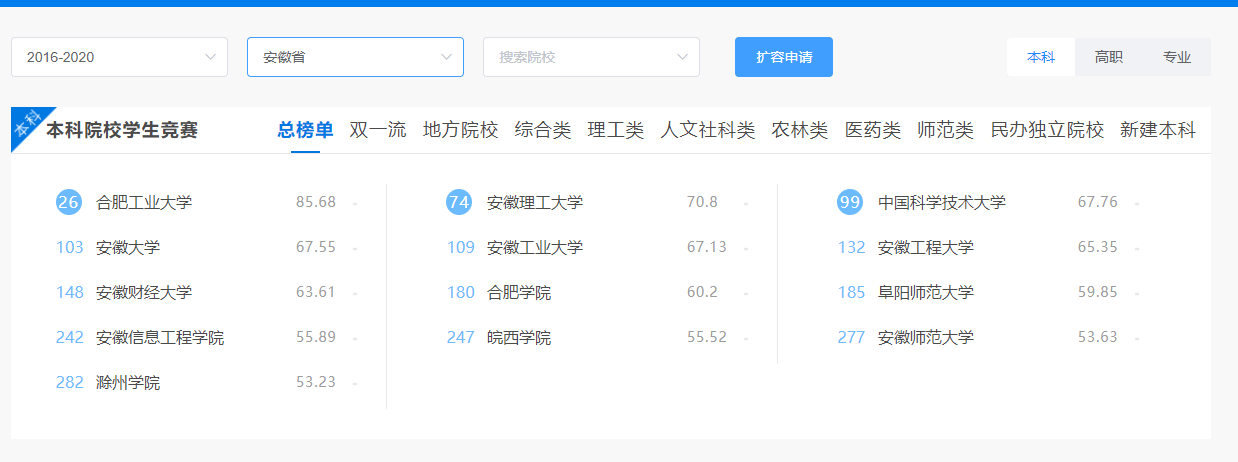1238x462 pixels.
Task: Open the 滁州学院 entry ranked 282
Action: click(128, 382)
